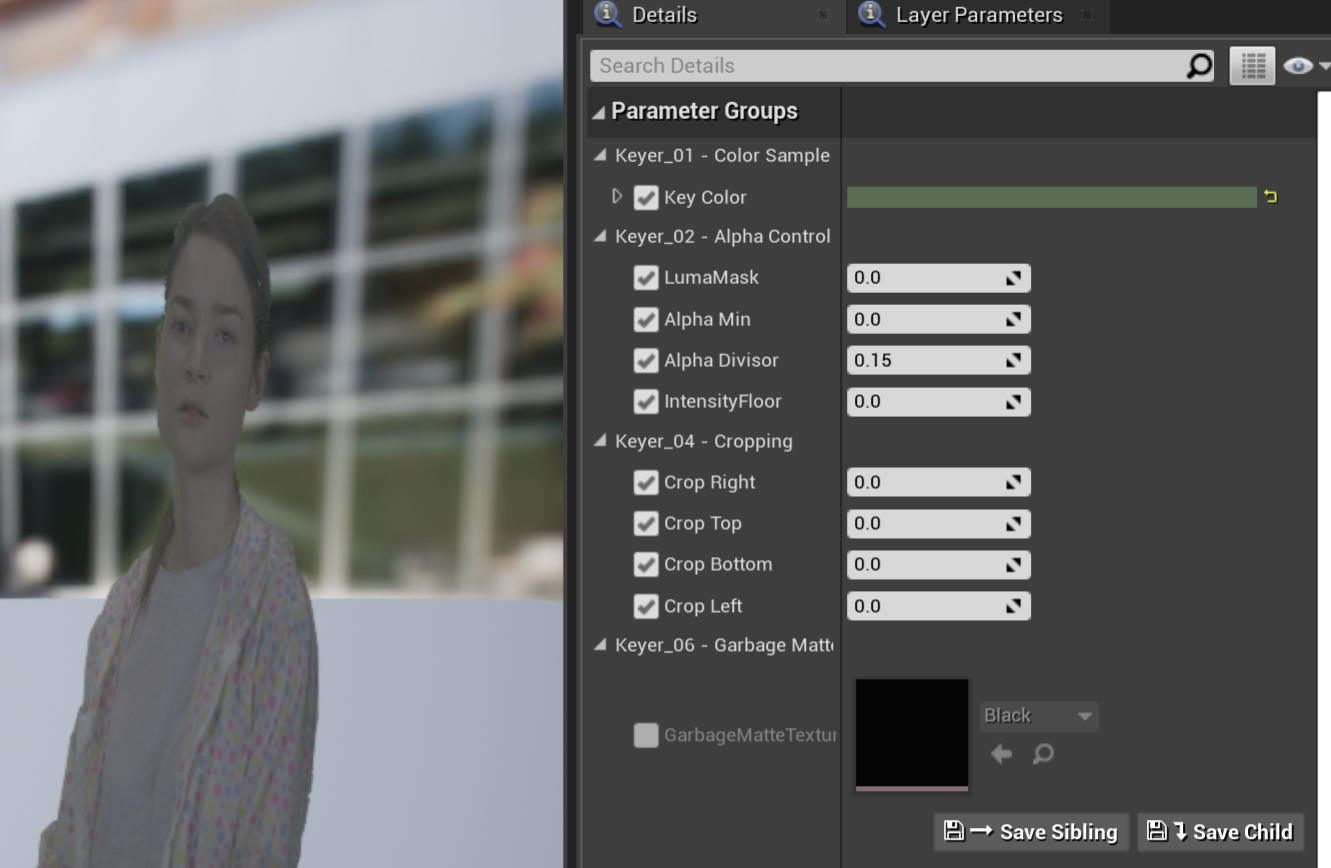Open the eye view options menu

pyautogui.click(x=1304, y=66)
